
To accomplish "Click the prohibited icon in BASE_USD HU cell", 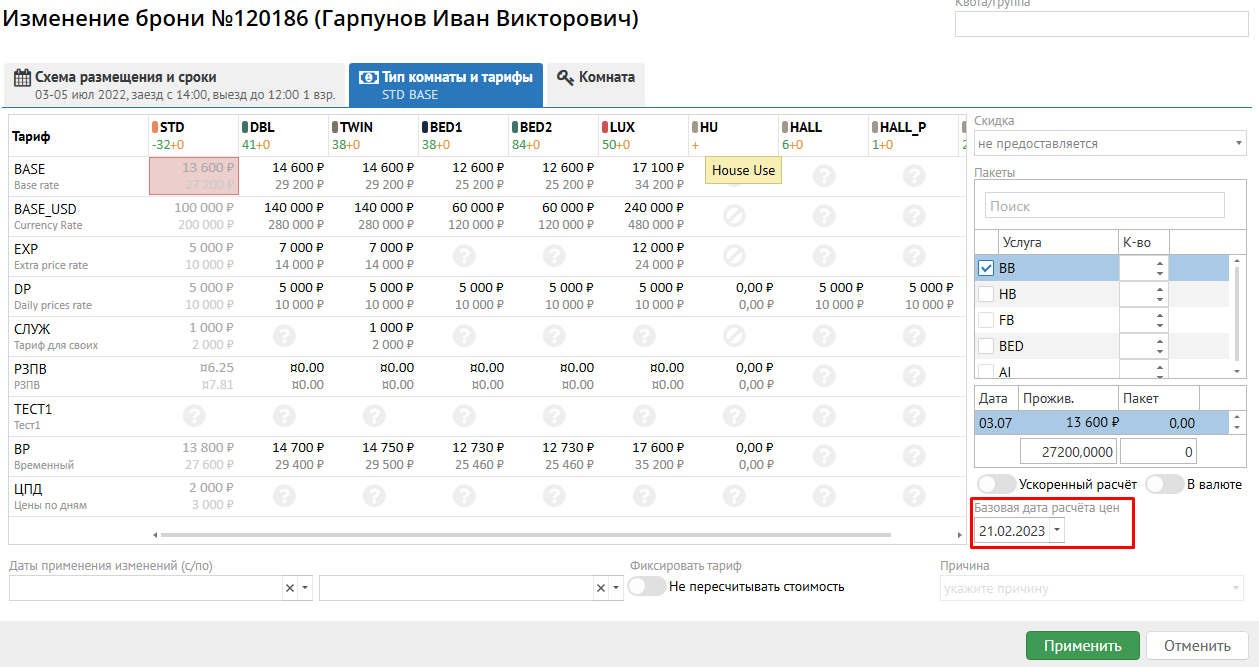I will 734,215.
